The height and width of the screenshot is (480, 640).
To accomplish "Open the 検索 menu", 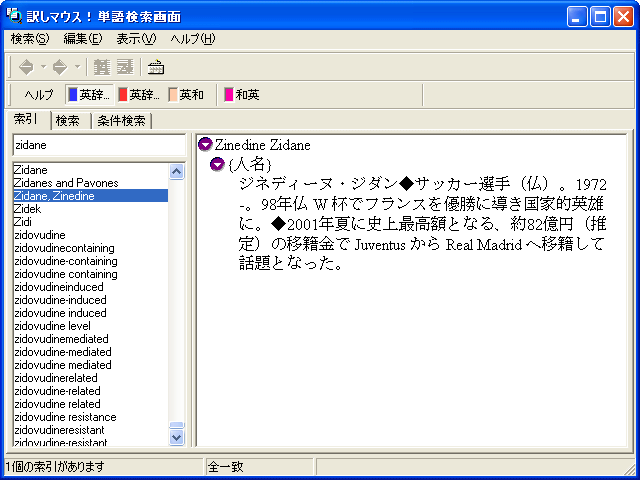I will tap(29, 39).
